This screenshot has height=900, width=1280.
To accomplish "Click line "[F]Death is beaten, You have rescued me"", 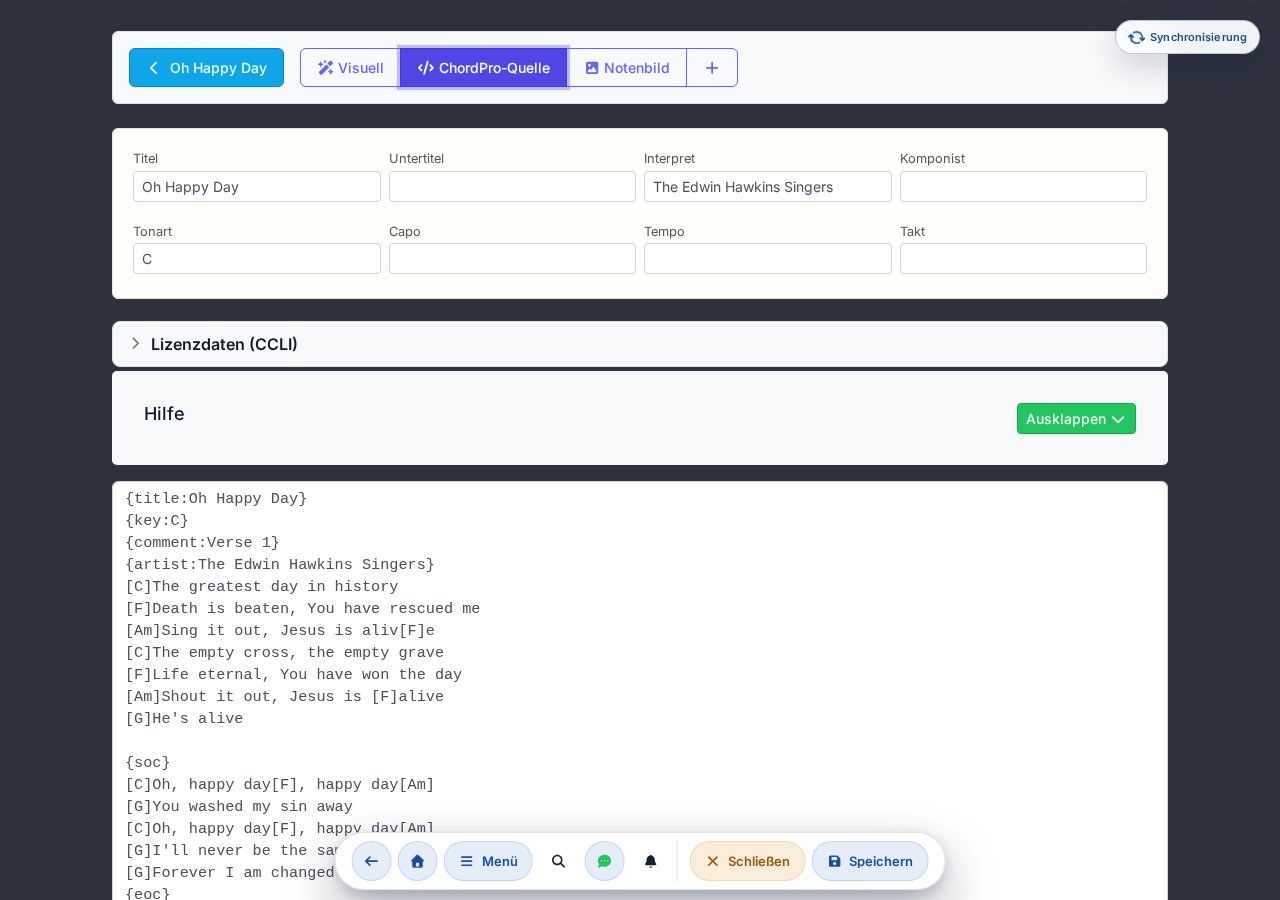I will (x=303, y=609).
